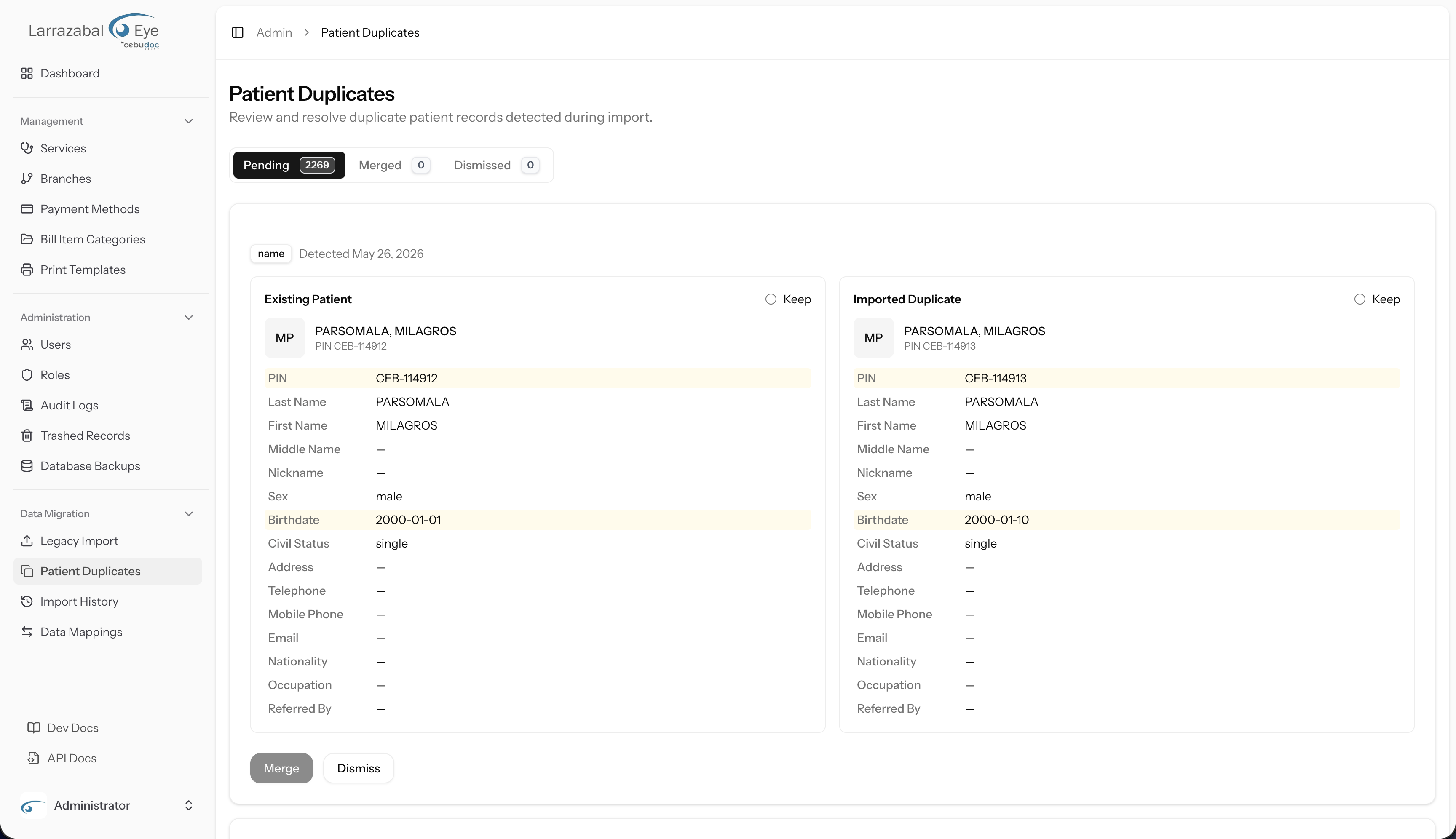This screenshot has height=839, width=1456.
Task: Click the Data Mappings arrows icon
Action: point(27,631)
